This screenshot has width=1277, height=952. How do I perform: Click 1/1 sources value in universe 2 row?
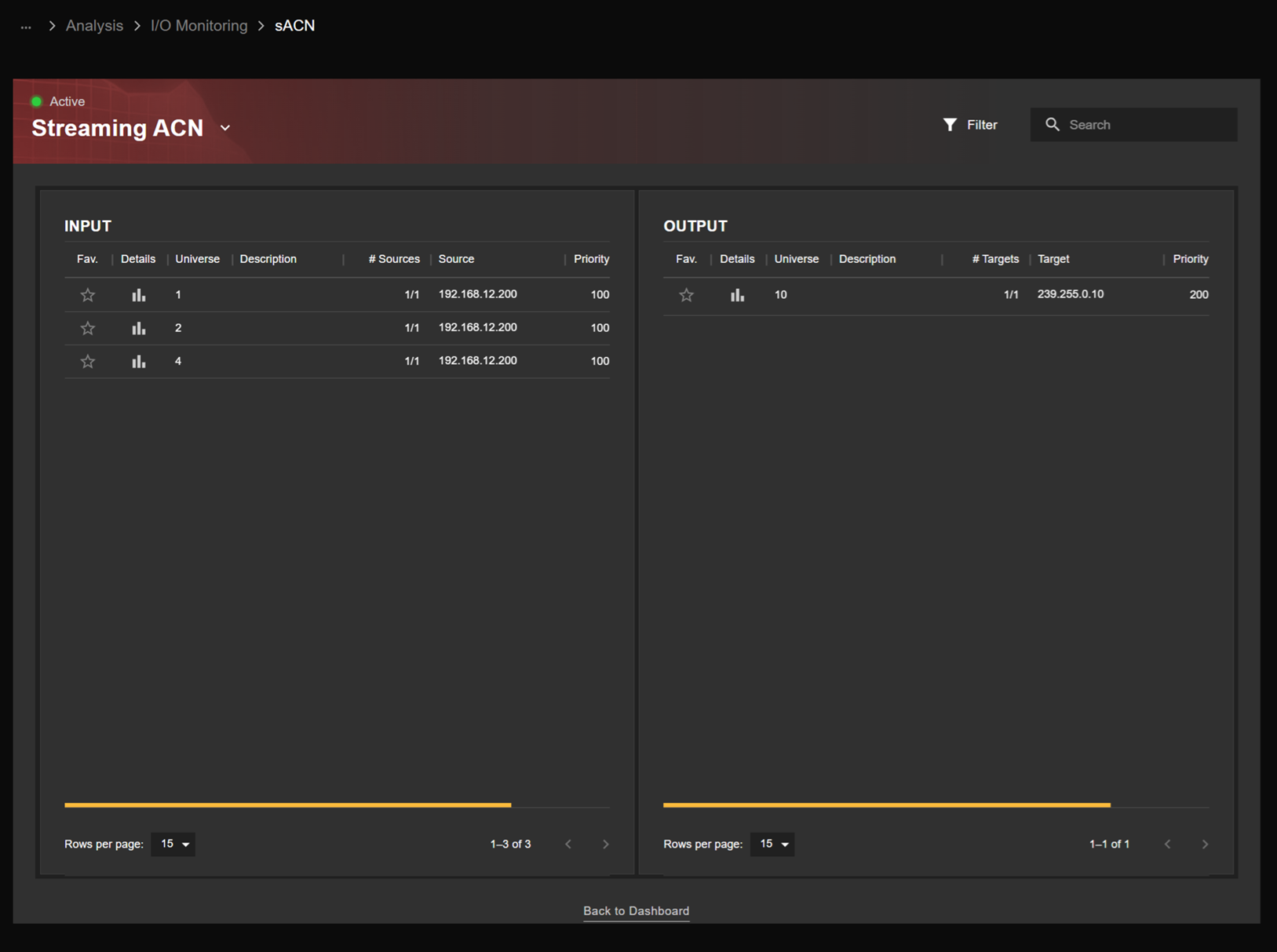click(411, 328)
